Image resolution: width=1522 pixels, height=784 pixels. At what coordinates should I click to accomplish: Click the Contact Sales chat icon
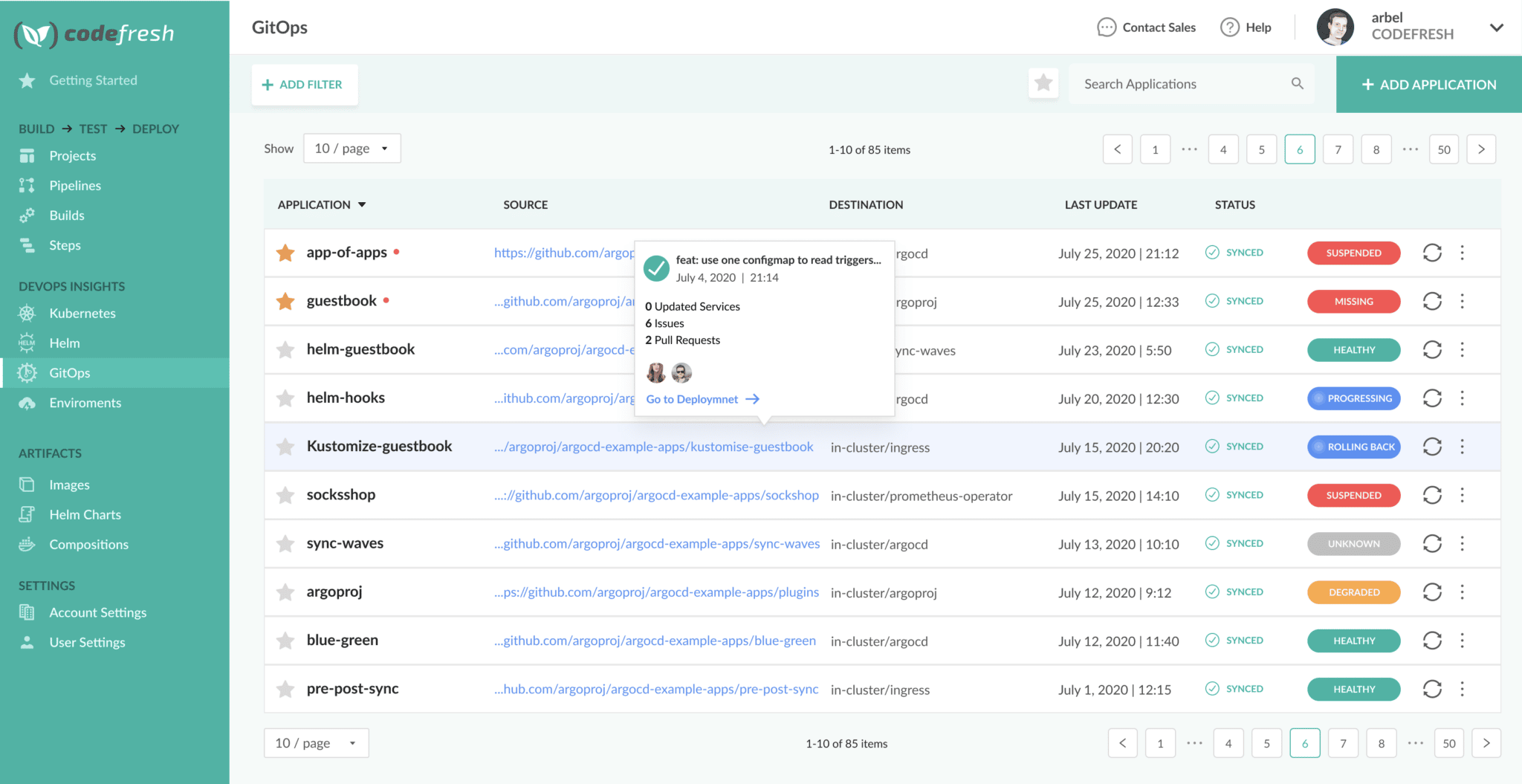[1107, 27]
